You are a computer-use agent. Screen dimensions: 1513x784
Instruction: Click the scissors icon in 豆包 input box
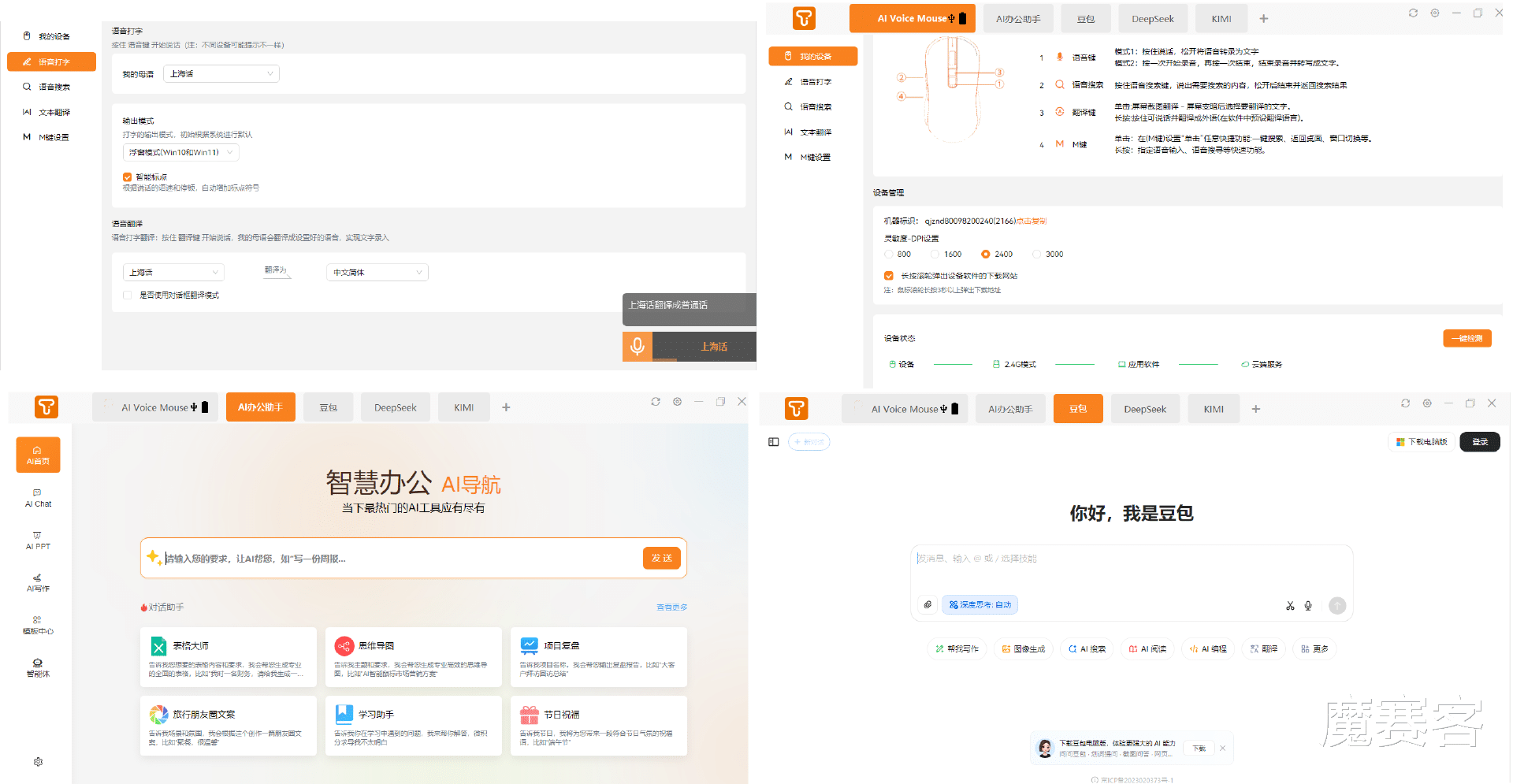[1290, 606]
